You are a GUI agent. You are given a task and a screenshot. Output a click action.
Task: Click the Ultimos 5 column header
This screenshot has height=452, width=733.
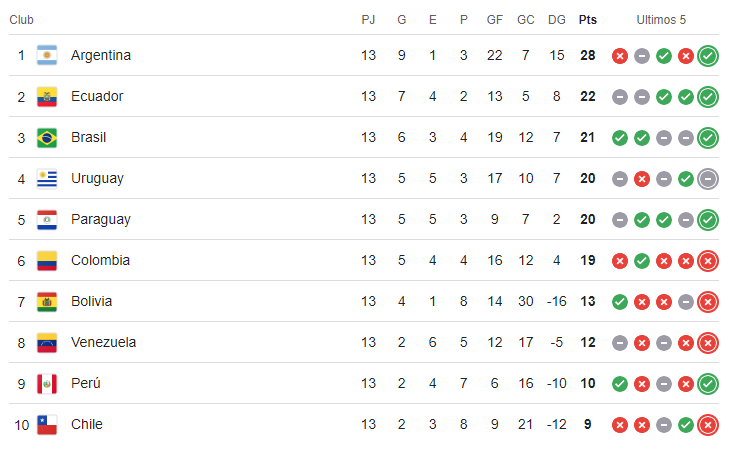tap(662, 20)
